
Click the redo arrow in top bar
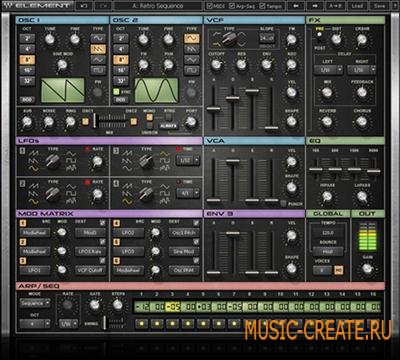click(x=103, y=6)
